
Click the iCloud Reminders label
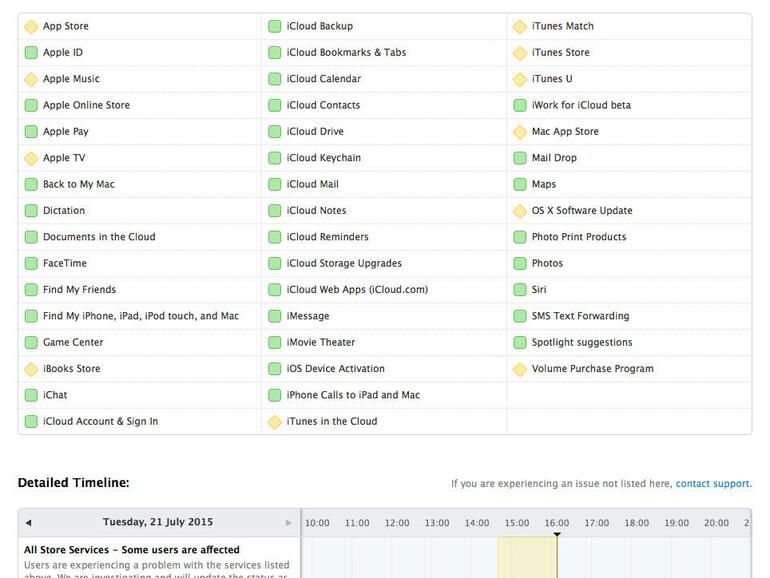[328, 237]
